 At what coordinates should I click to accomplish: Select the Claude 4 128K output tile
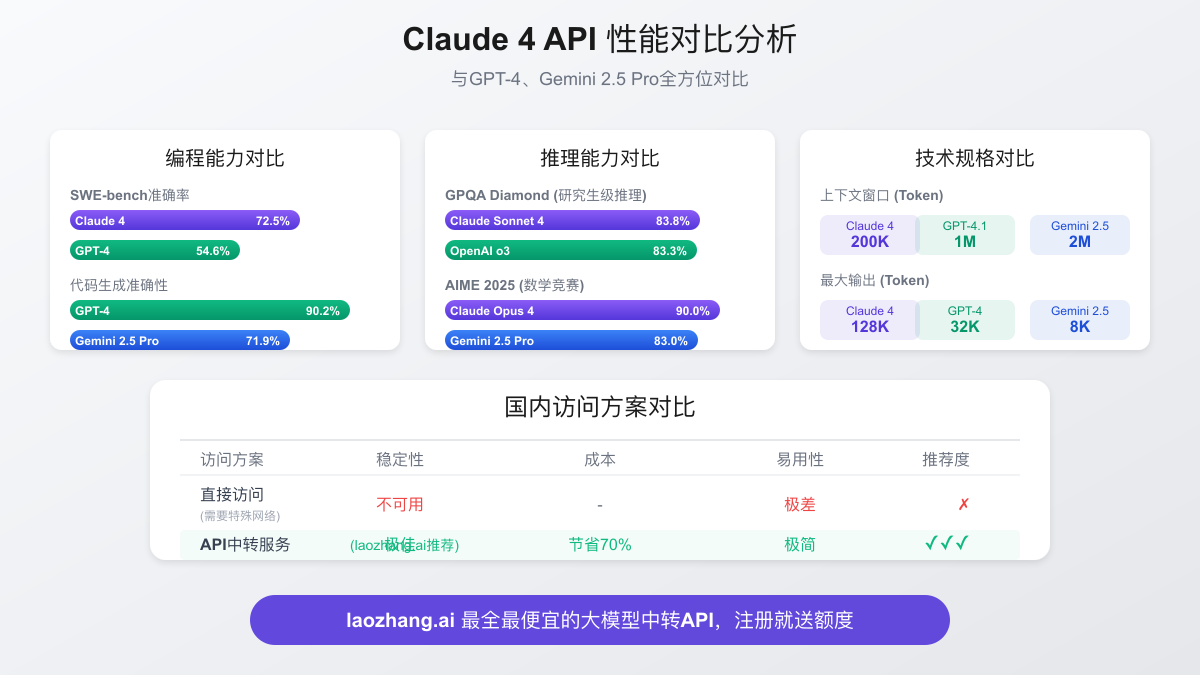tap(869, 320)
